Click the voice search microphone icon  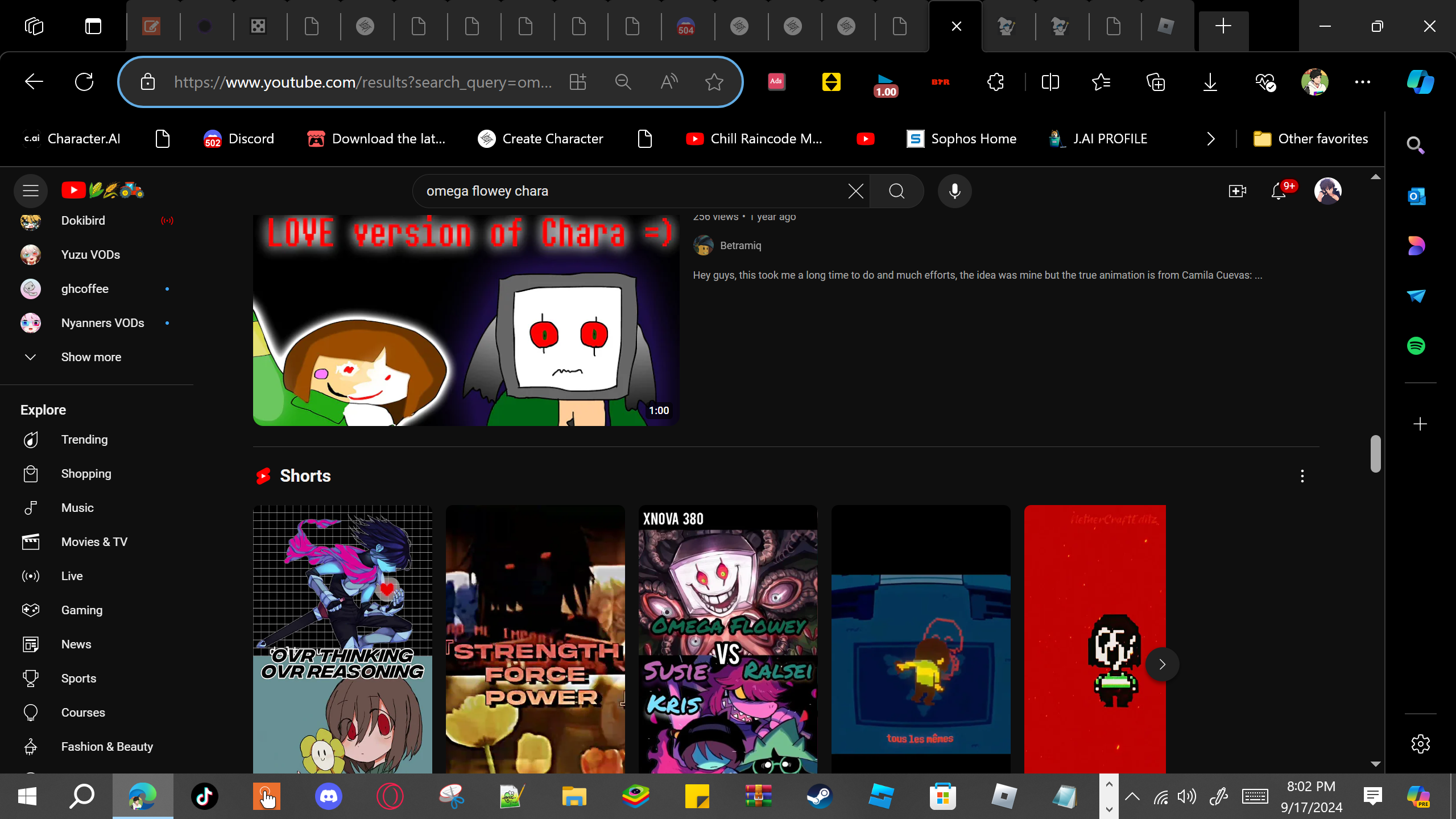click(x=954, y=191)
